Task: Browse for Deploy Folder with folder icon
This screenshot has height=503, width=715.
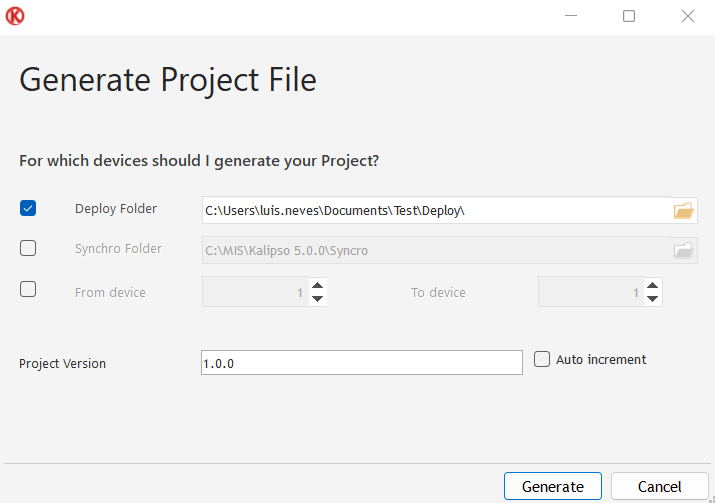Action: [683, 210]
